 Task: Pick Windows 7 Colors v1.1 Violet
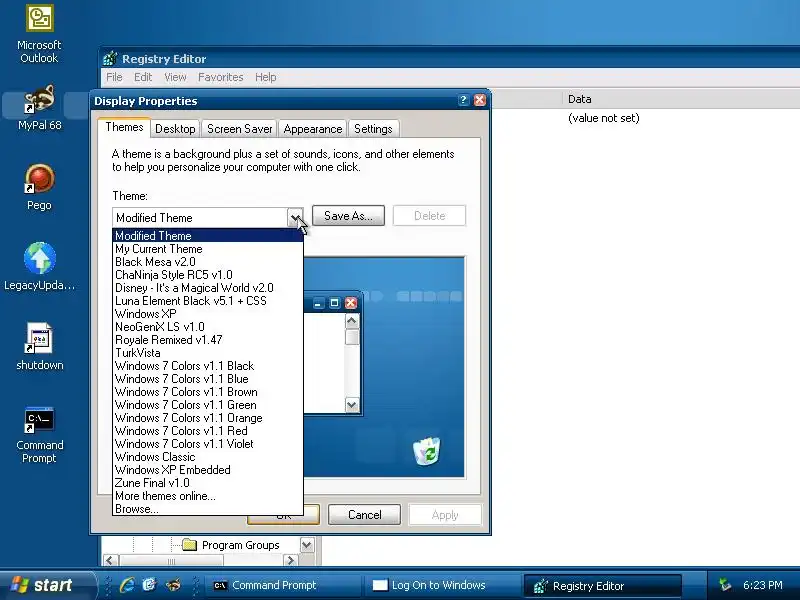(208, 444)
